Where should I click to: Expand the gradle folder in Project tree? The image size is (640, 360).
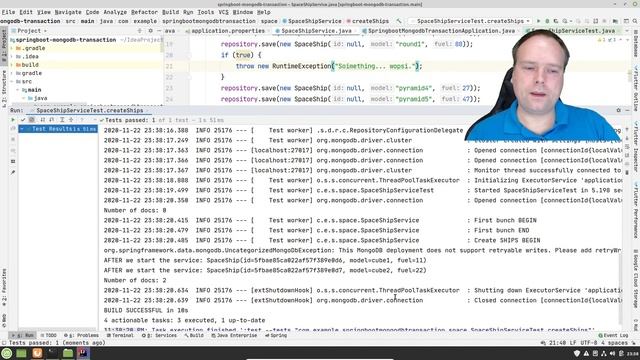tap(12, 73)
